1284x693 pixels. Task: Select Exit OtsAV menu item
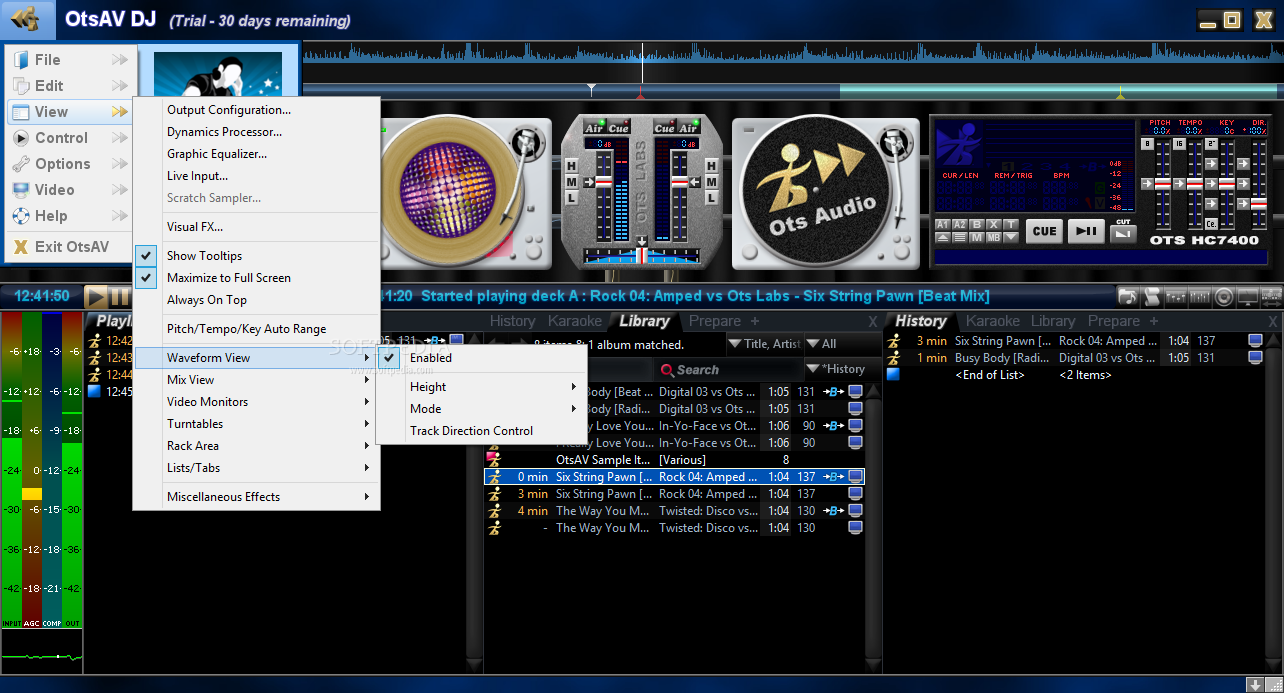tap(69, 247)
